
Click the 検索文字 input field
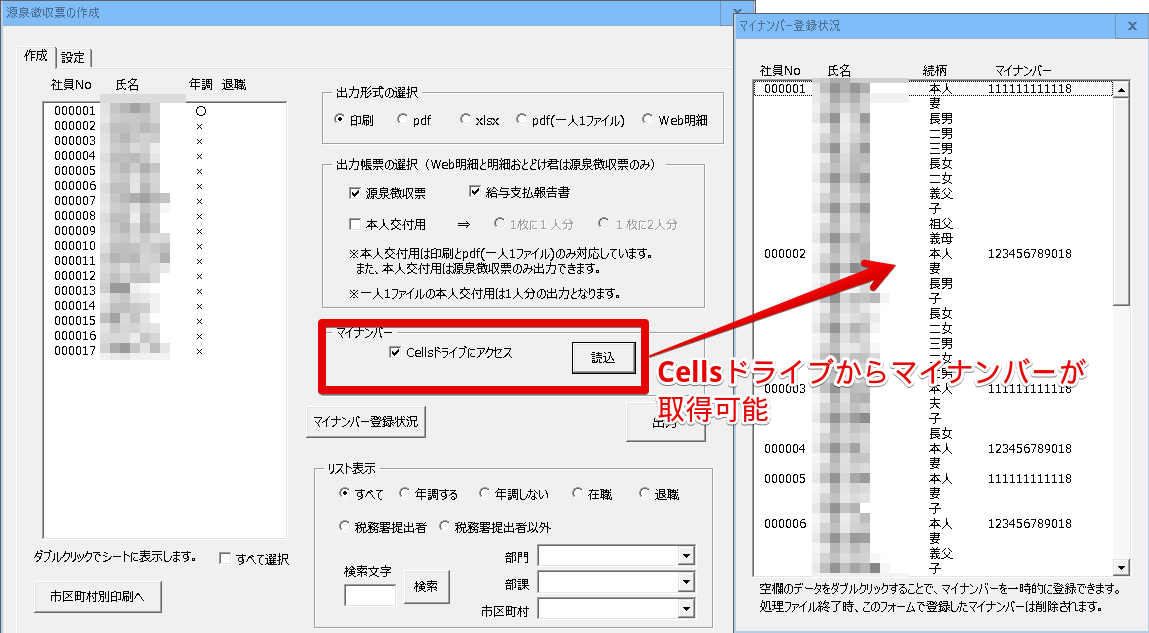[x=370, y=594]
